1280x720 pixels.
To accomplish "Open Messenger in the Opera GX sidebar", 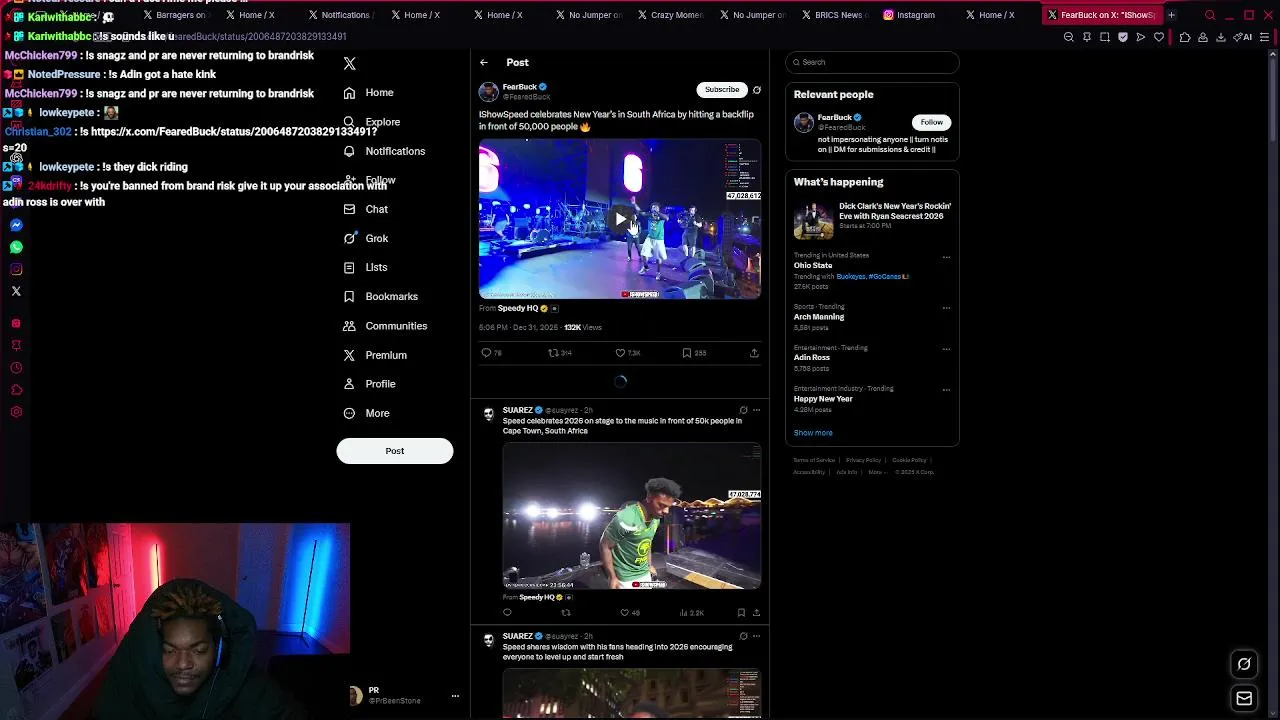I will tap(16, 225).
